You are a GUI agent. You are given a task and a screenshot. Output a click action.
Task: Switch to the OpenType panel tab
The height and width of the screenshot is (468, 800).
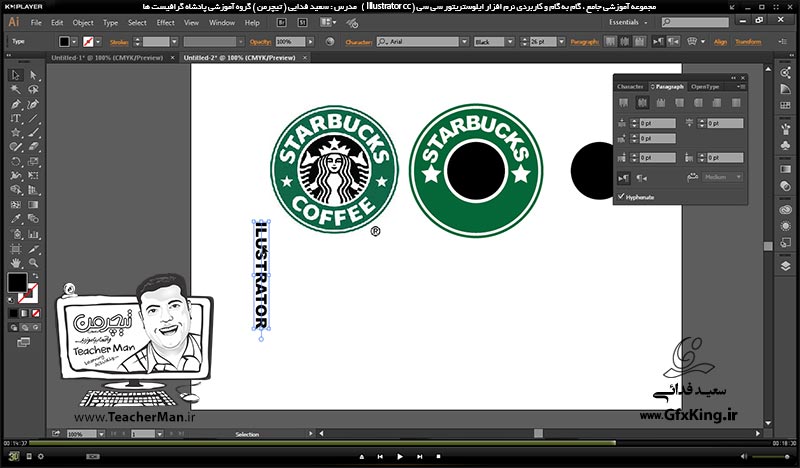pos(705,87)
